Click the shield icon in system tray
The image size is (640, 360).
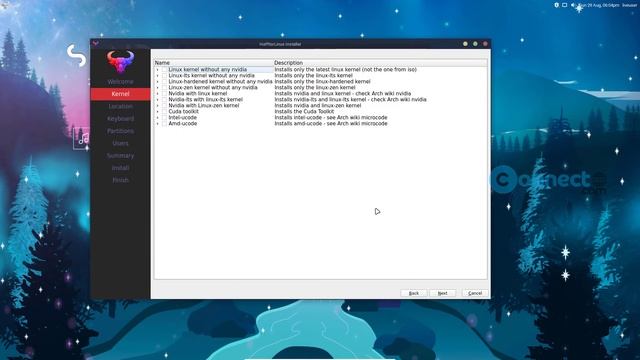(x=556, y=5)
